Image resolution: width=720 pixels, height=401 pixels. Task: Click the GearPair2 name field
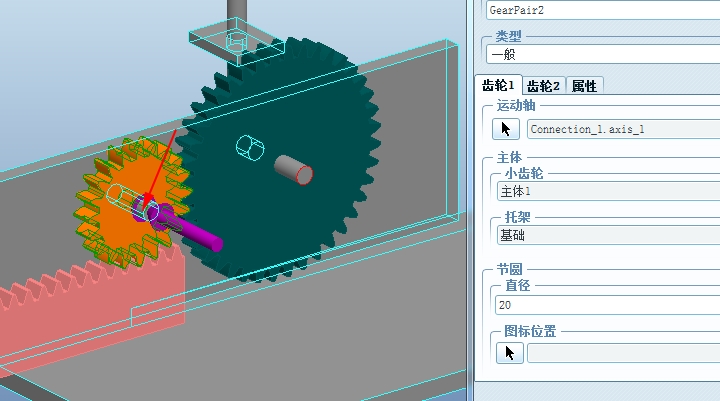tap(603, 10)
